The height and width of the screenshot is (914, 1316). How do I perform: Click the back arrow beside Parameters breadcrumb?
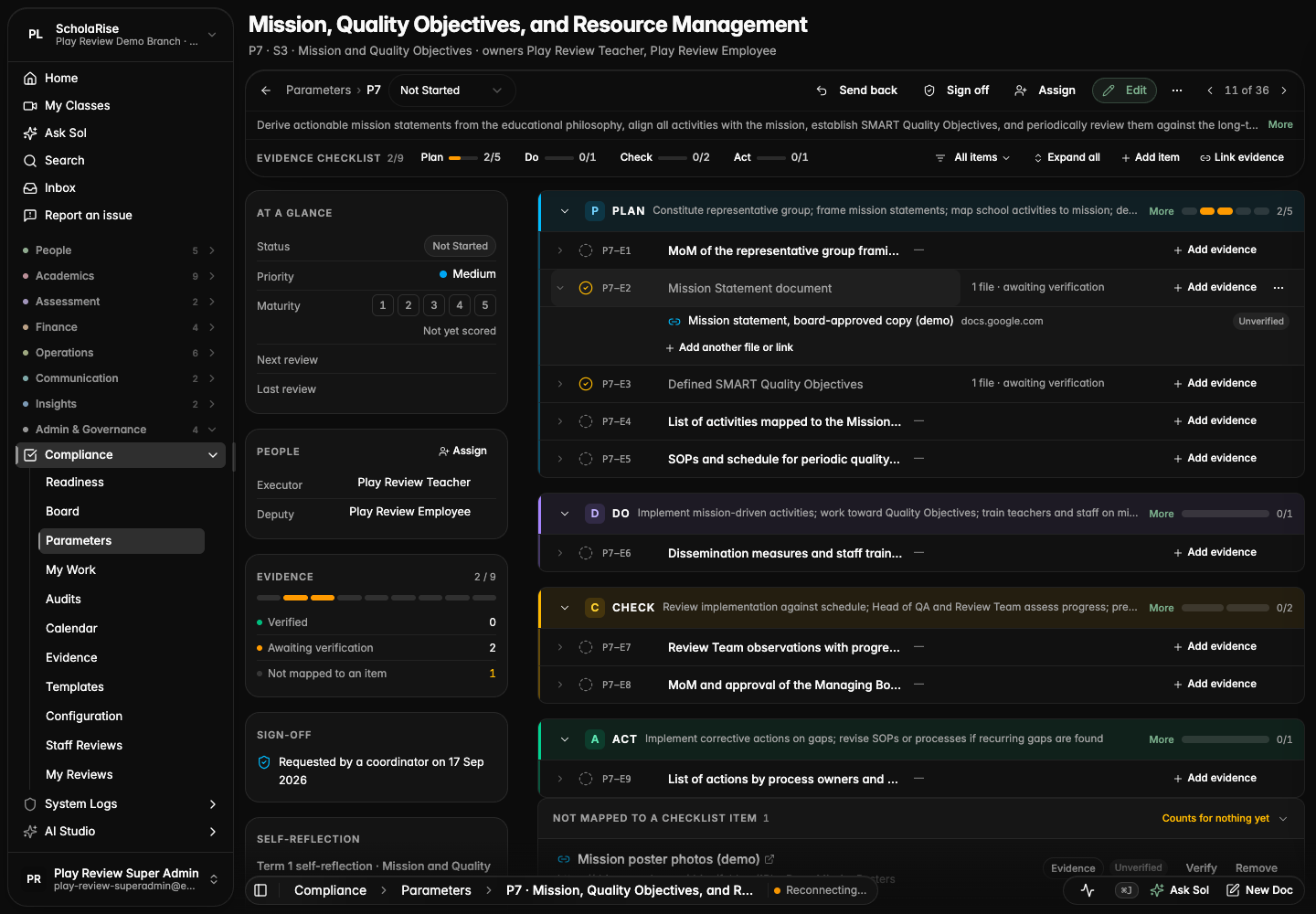pyautogui.click(x=266, y=90)
